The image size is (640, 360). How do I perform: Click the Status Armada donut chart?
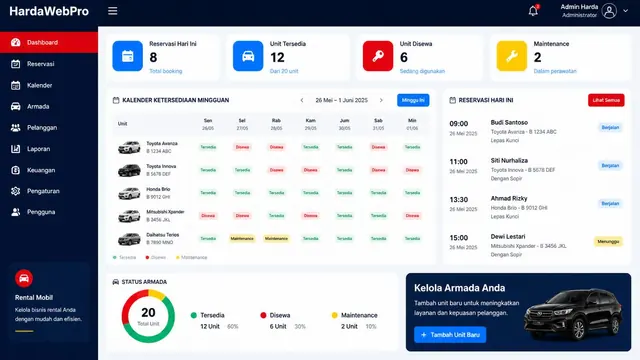tap(148, 316)
